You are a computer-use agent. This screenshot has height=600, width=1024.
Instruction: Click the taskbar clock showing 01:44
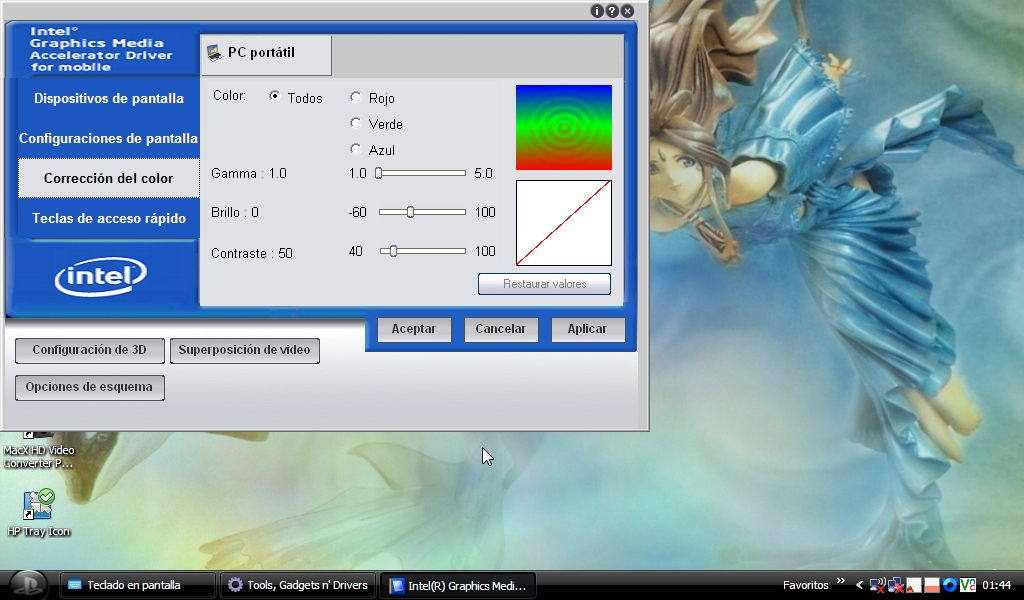[997, 585]
